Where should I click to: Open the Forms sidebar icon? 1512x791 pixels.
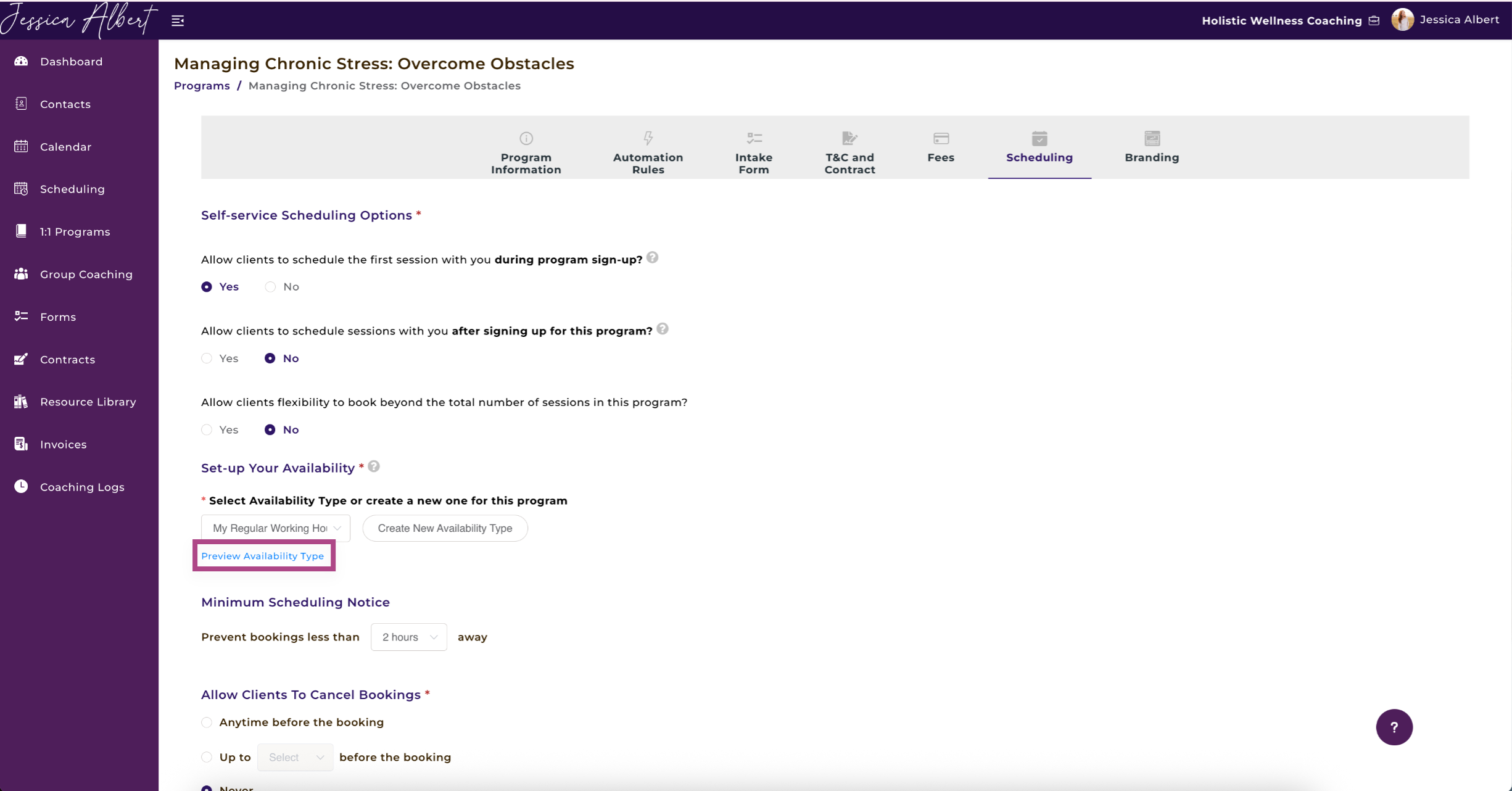tap(22, 316)
